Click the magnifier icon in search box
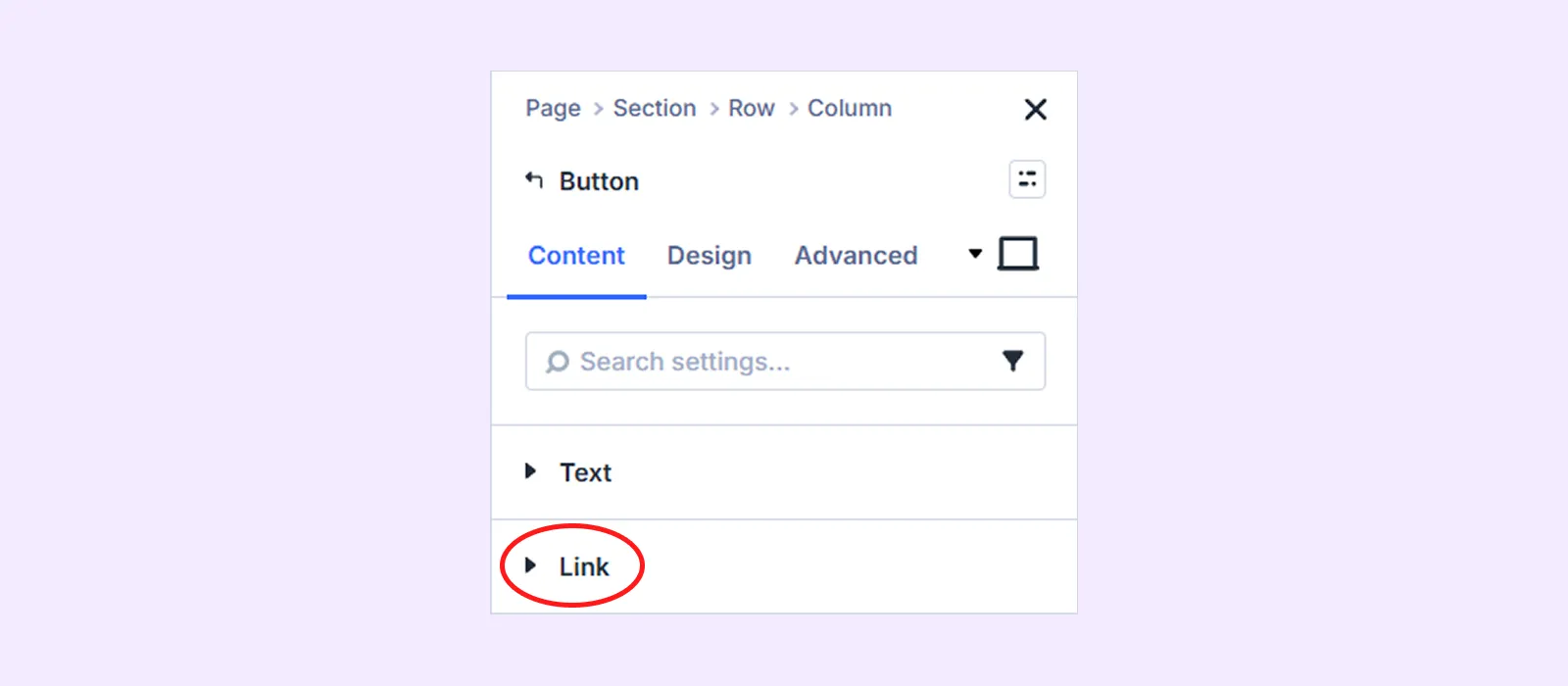1568x686 pixels. pyautogui.click(x=558, y=363)
